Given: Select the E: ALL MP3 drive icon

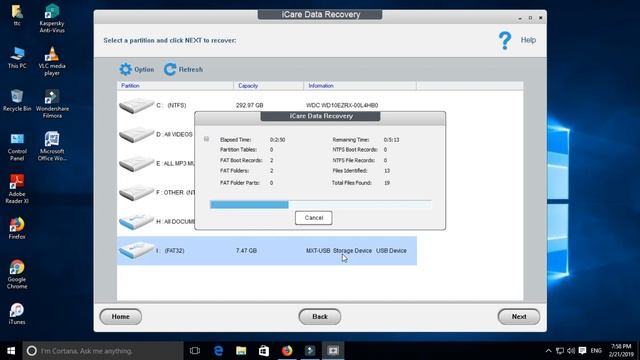Looking at the screenshot, I should [x=136, y=163].
